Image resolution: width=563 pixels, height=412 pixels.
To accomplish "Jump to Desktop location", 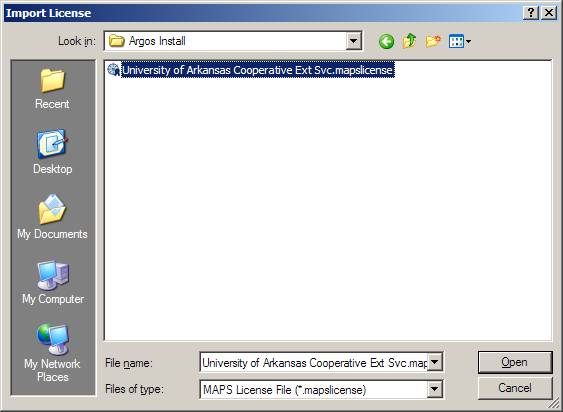I will point(52,152).
